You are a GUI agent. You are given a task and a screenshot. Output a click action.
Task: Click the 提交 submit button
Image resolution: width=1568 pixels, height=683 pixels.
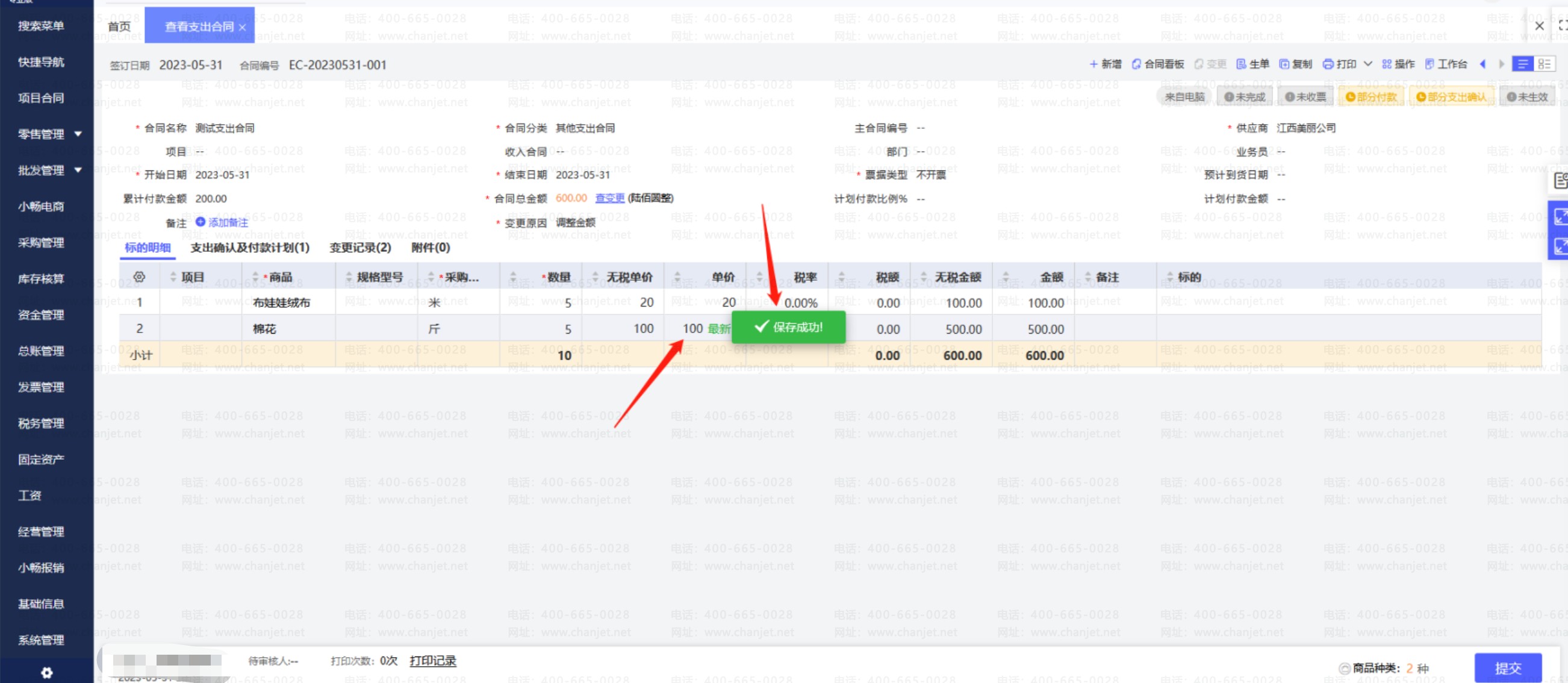[x=1507, y=668]
